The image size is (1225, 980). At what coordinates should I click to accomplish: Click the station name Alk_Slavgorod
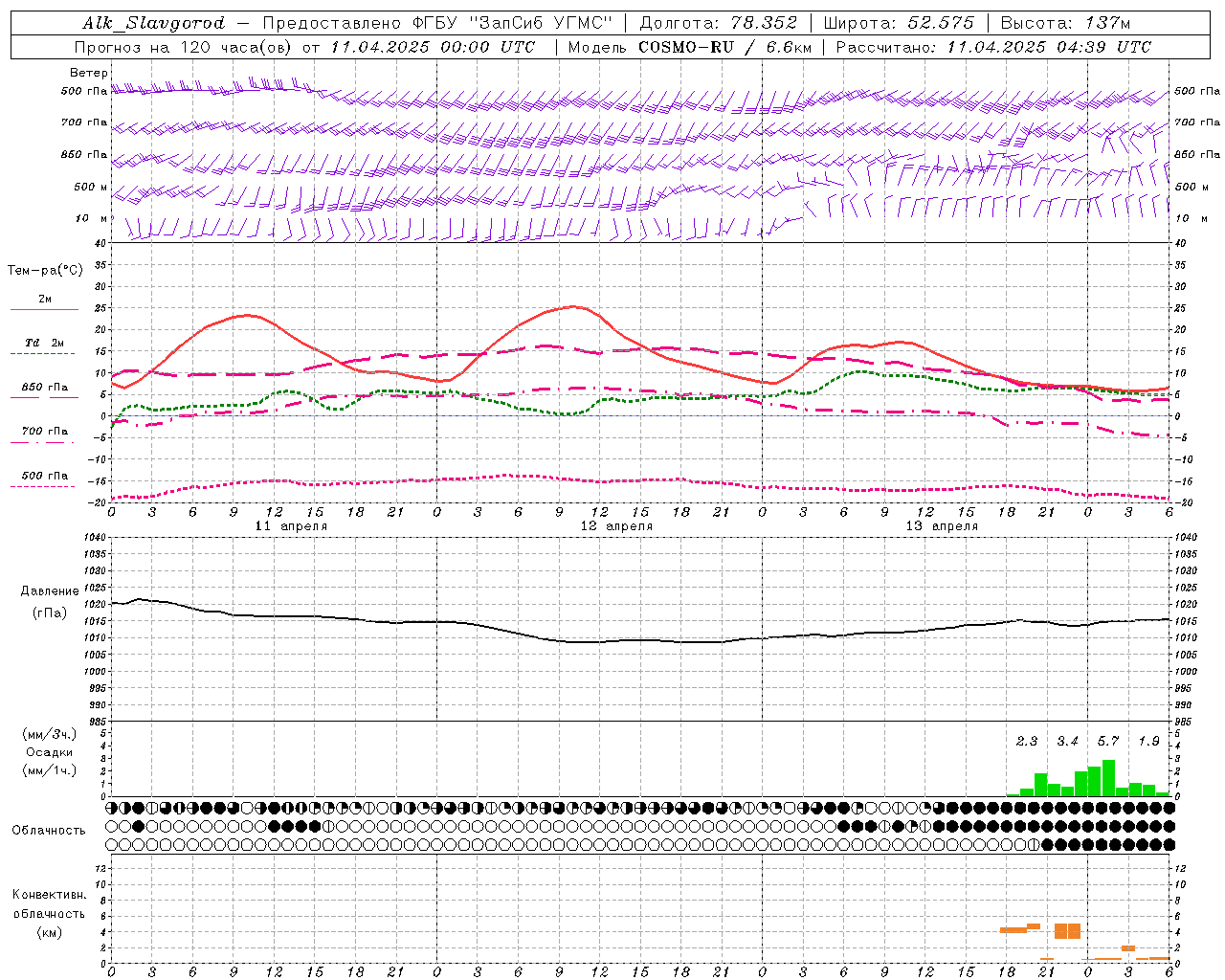pos(153,23)
